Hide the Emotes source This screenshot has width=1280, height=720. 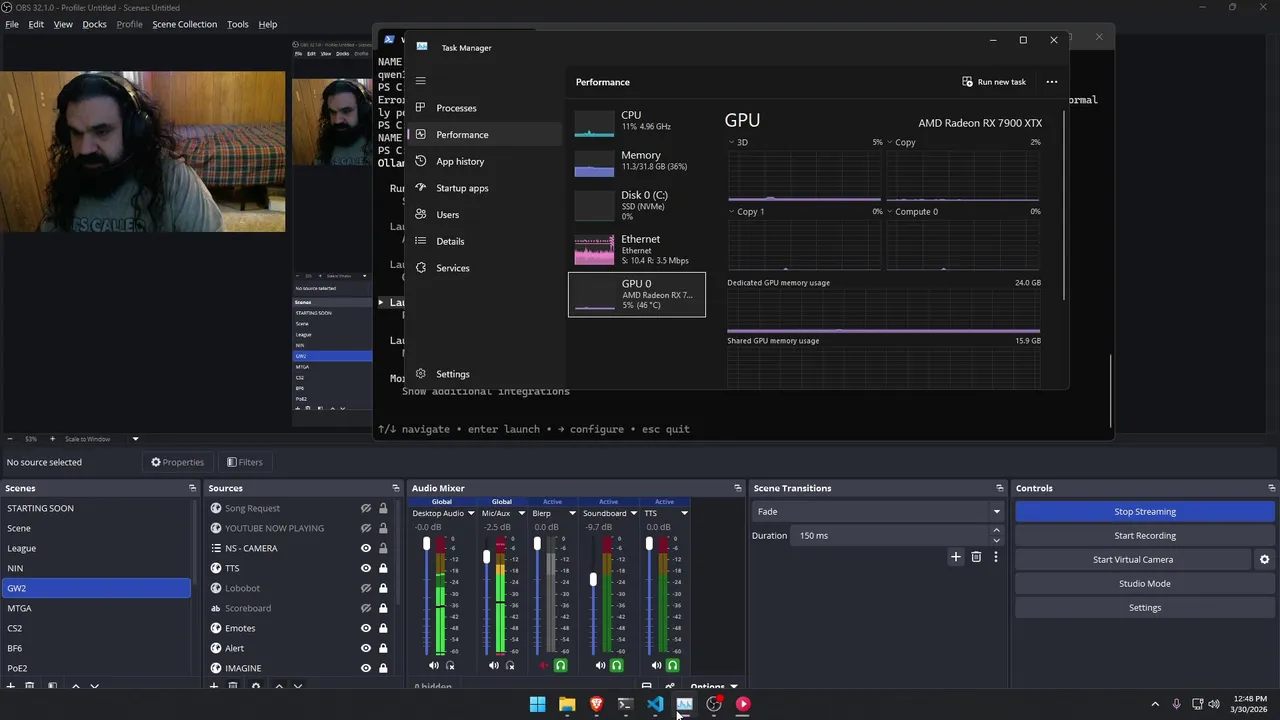tap(366, 628)
